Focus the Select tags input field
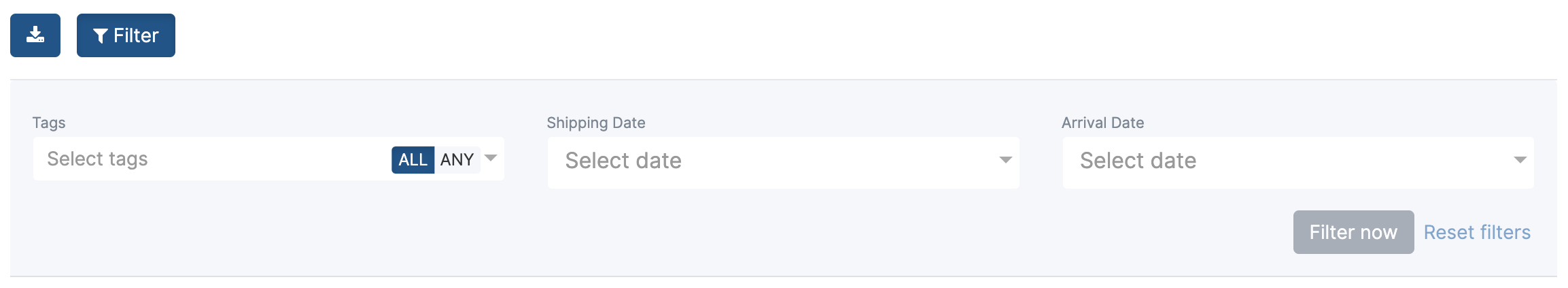Viewport: 1568px width, 288px height. click(x=211, y=159)
